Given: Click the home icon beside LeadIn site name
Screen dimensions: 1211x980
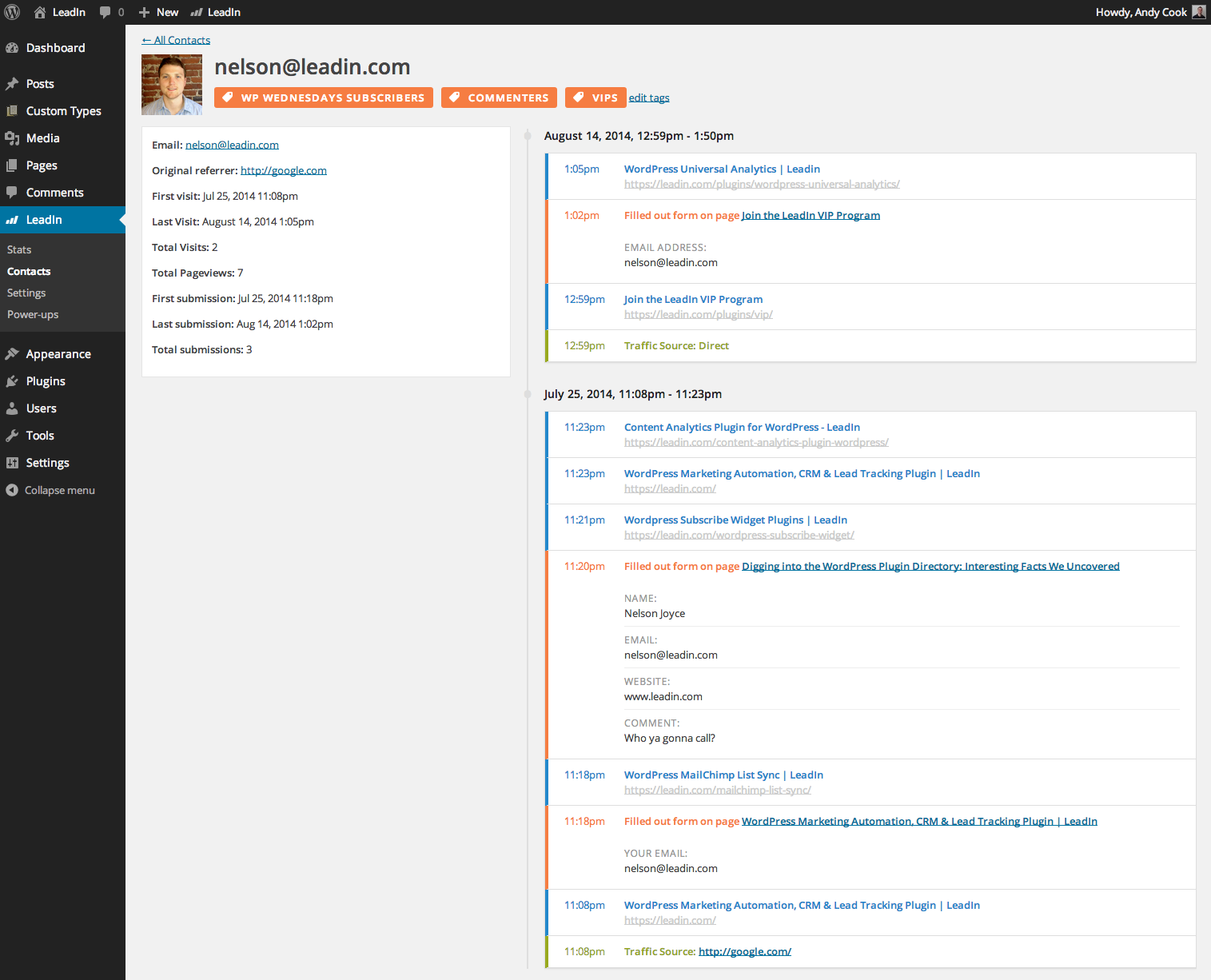Looking at the screenshot, I should click(x=40, y=12).
